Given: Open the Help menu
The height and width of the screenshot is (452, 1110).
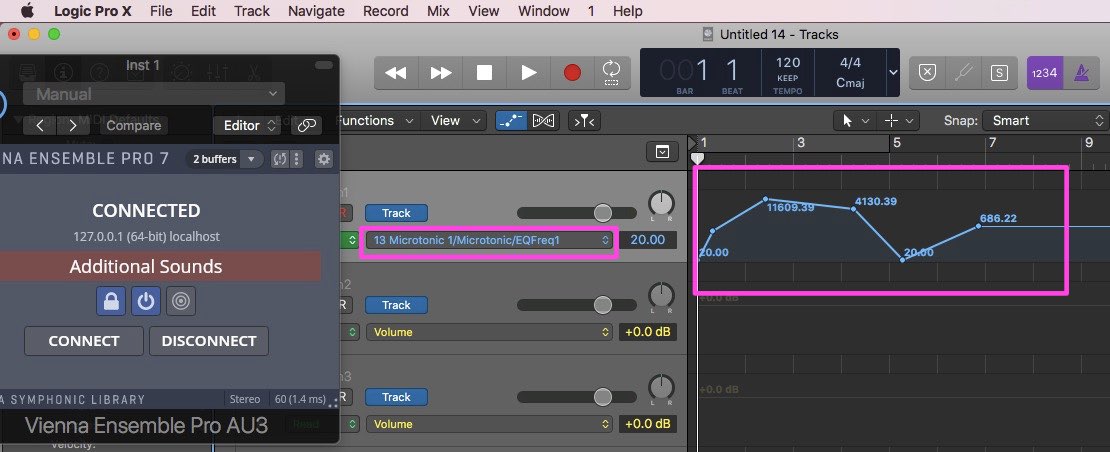Looking at the screenshot, I should click(x=628, y=11).
